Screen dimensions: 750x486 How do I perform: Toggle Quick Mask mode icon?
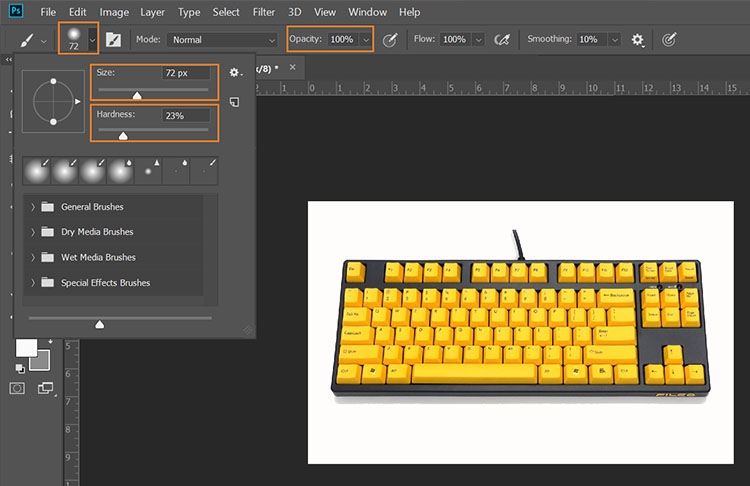(18, 387)
